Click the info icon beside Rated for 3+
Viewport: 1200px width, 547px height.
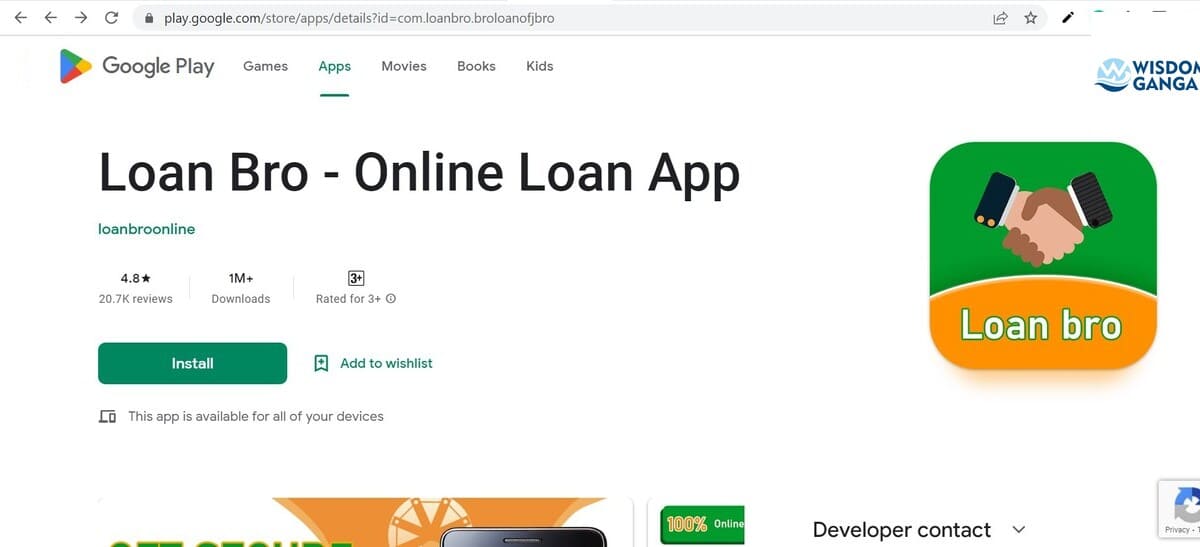391,299
